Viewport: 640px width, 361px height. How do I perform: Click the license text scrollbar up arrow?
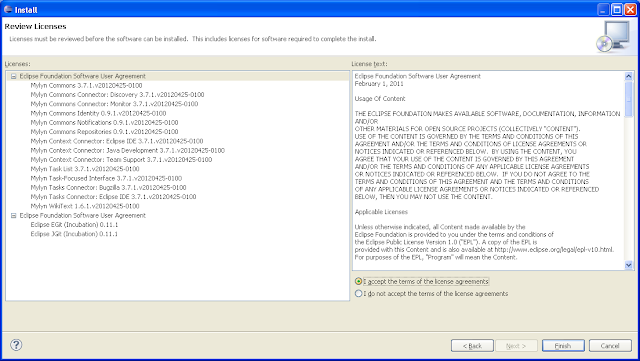[629, 76]
